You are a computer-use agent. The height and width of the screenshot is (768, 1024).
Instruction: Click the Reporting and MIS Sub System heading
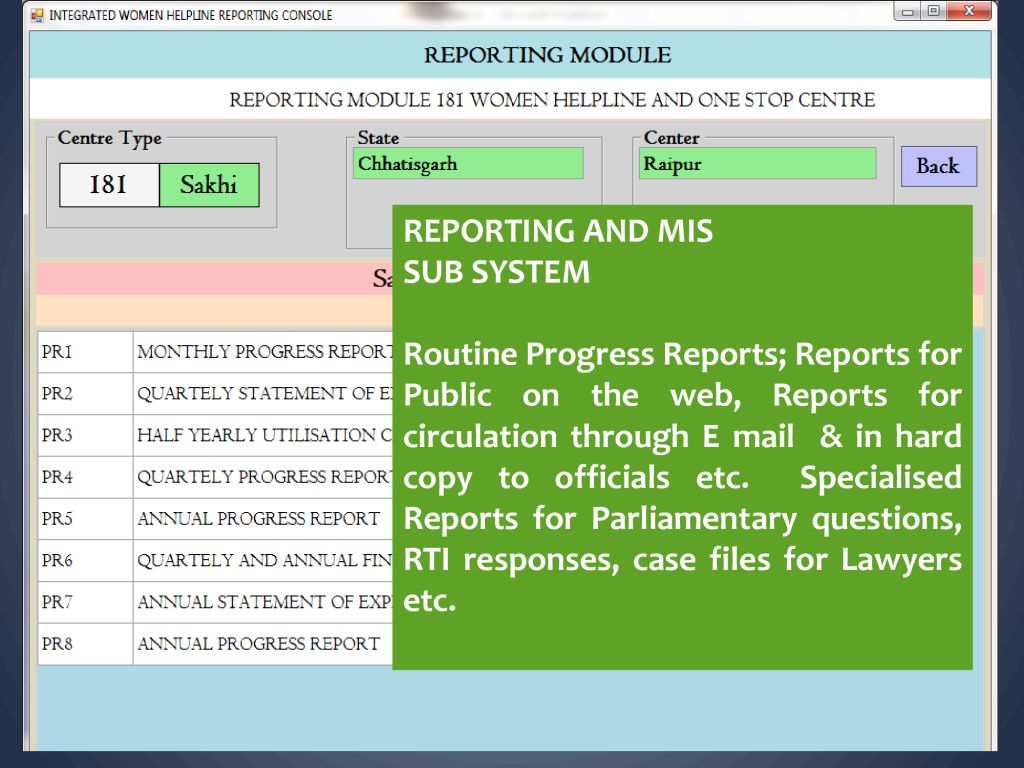[557, 251]
